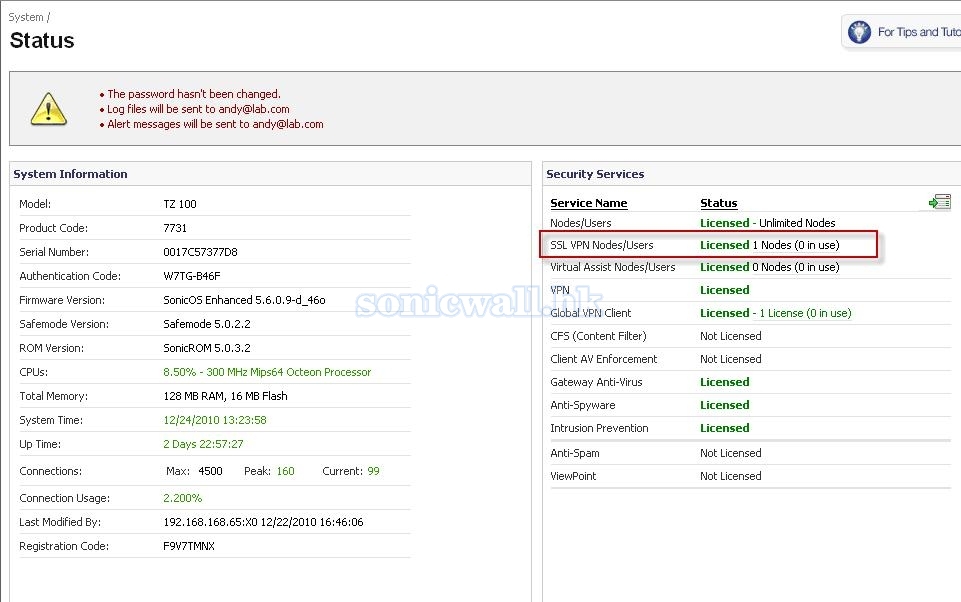Select Total Memory 128 MB RAM value
This screenshot has height=602, width=961.
pyautogui.click(x=225, y=396)
